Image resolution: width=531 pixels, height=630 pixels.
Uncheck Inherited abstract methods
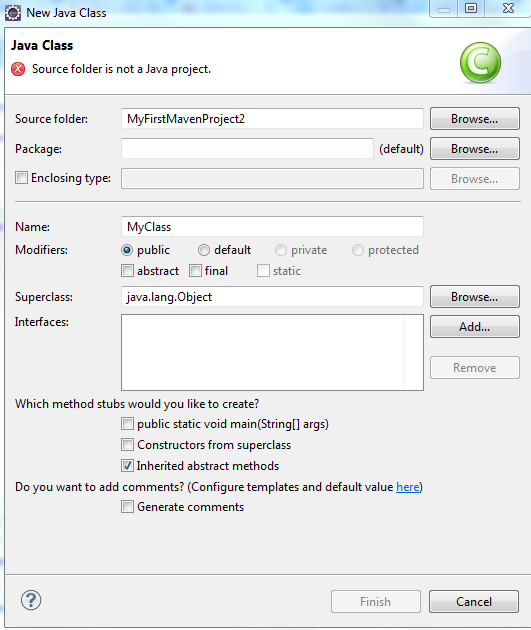(x=127, y=466)
